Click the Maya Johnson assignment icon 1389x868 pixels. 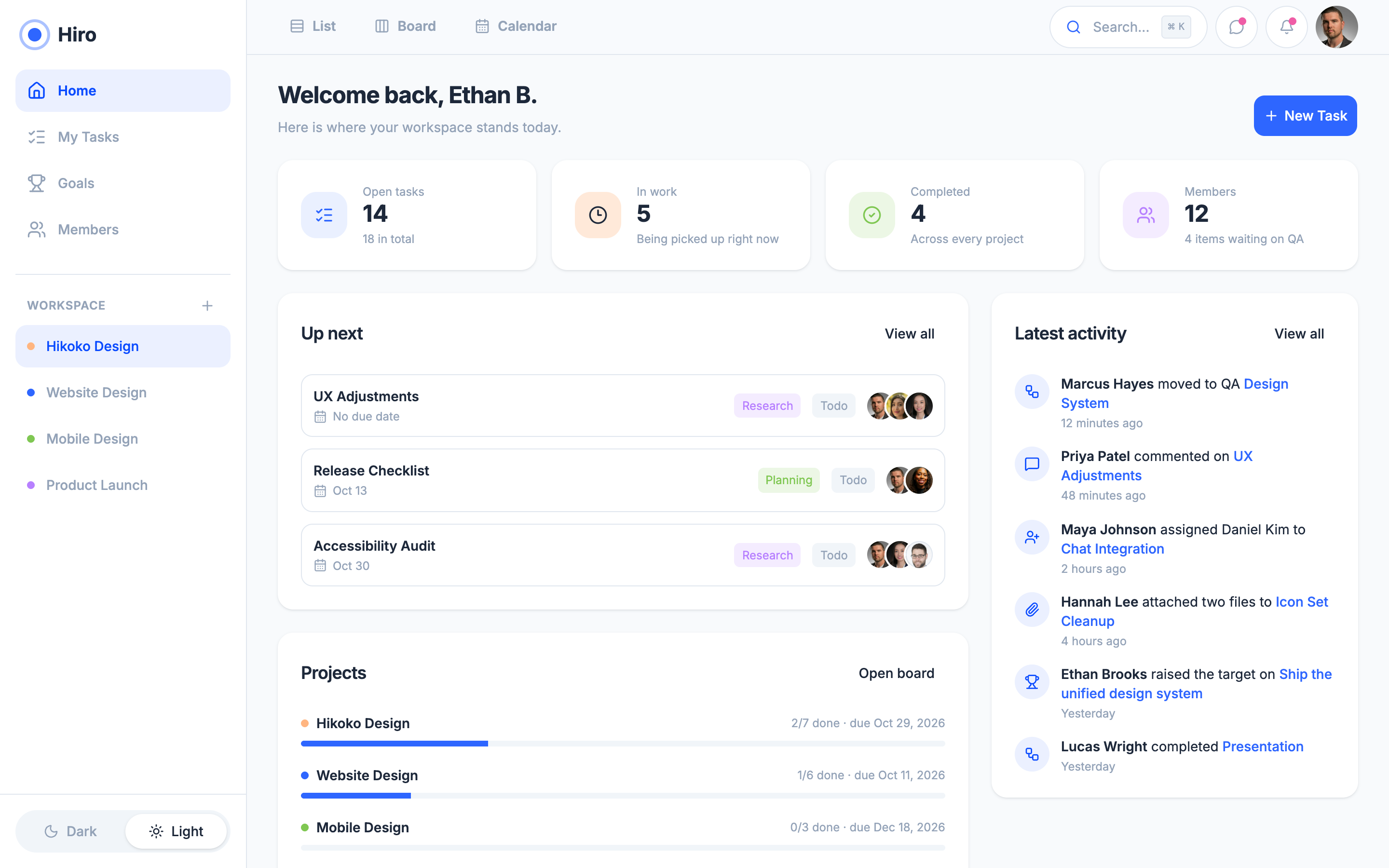pyautogui.click(x=1032, y=537)
